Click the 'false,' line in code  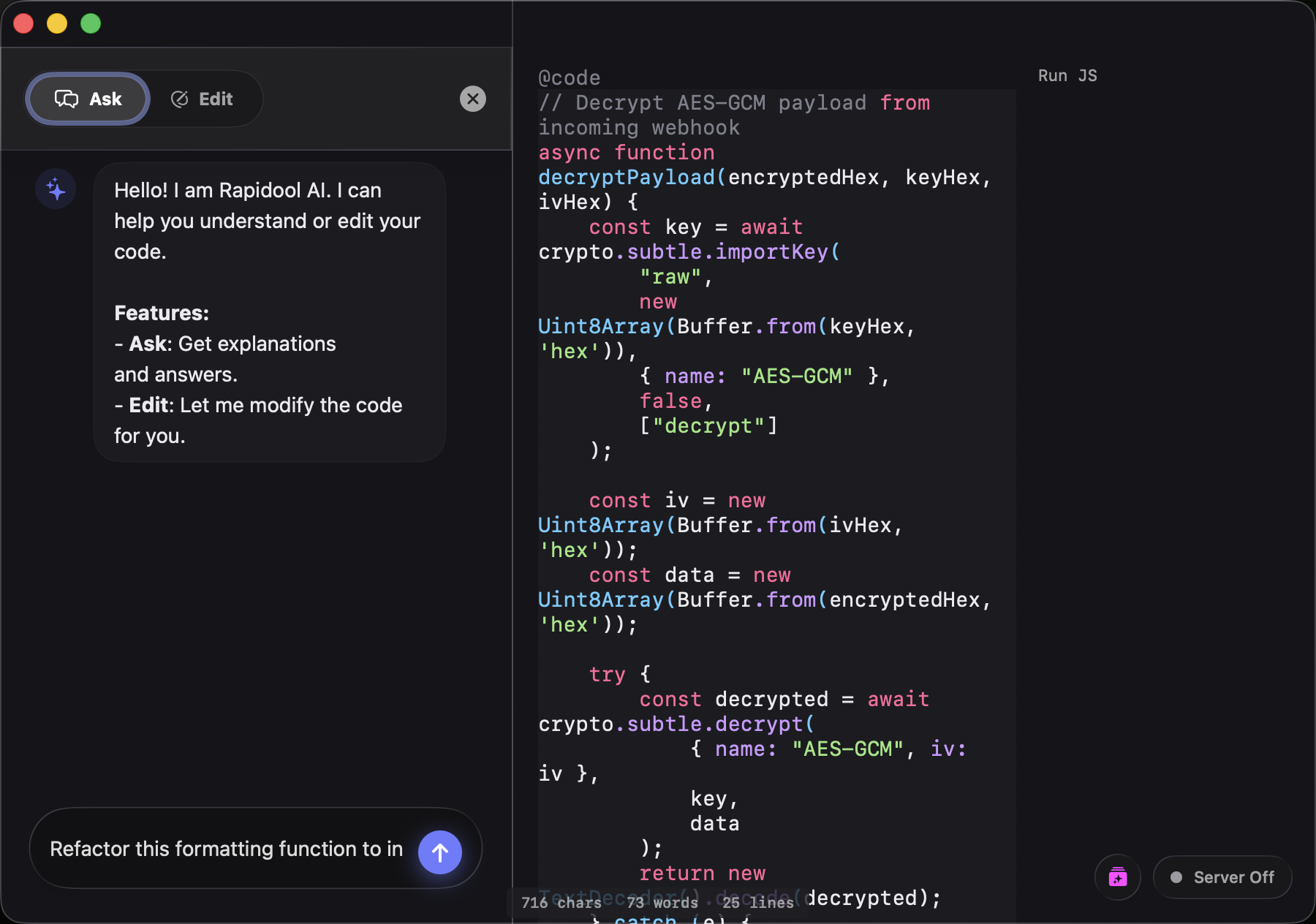click(x=676, y=401)
